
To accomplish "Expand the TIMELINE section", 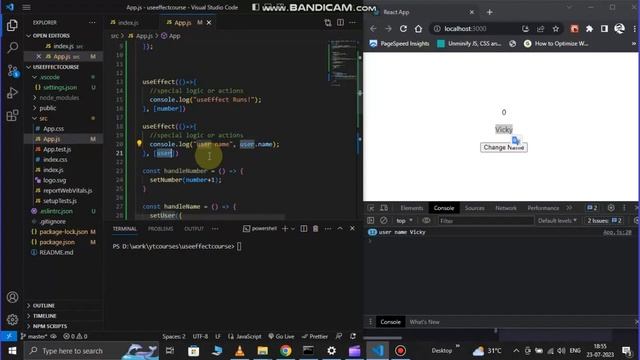I will [x=44, y=316].
